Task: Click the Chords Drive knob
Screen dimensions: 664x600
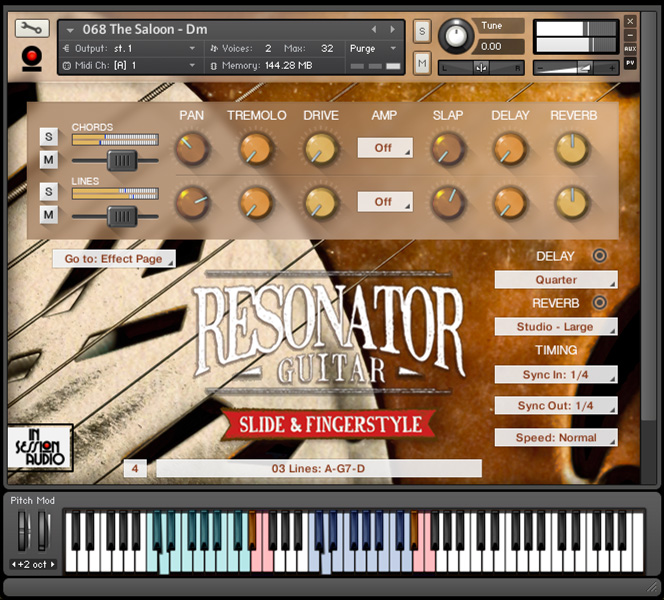Action: pos(321,148)
